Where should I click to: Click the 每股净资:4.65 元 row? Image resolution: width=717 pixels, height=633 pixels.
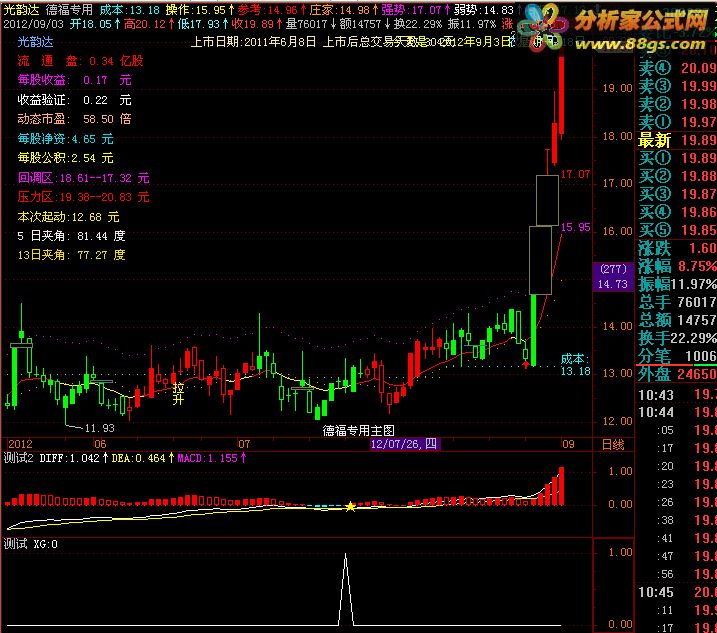[x=65, y=139]
